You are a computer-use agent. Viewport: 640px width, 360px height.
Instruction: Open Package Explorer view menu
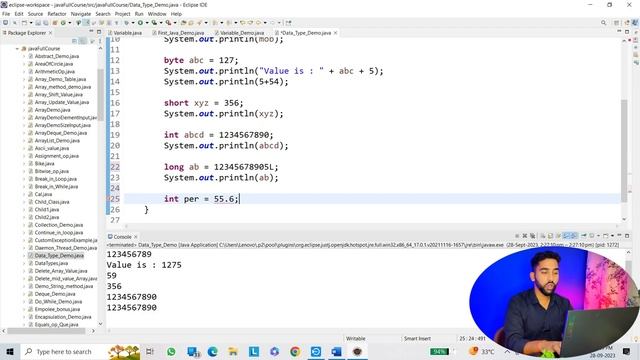click(100, 41)
